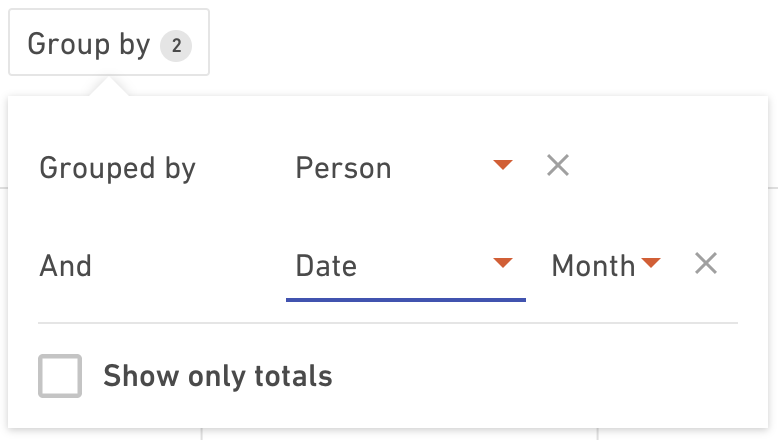The width and height of the screenshot is (778, 440).
Task: Click the Group by text label
Action: 89,45
